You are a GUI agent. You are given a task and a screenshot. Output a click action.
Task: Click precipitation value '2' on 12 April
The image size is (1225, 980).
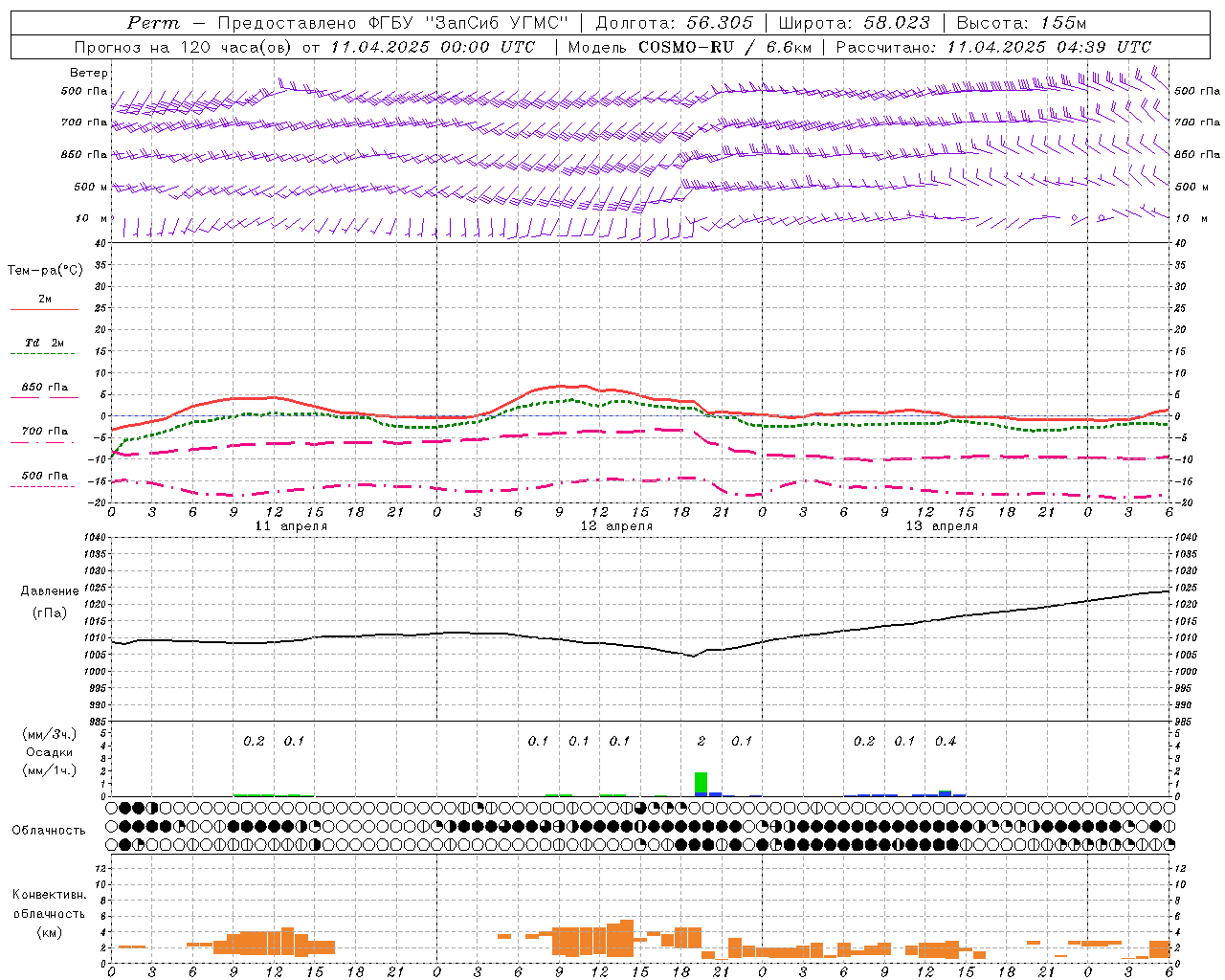(x=702, y=741)
